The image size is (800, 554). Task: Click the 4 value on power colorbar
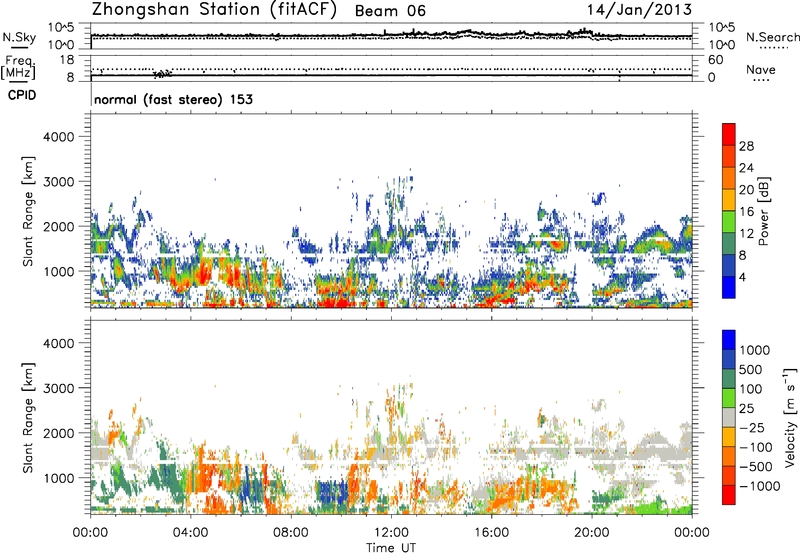coord(742,277)
